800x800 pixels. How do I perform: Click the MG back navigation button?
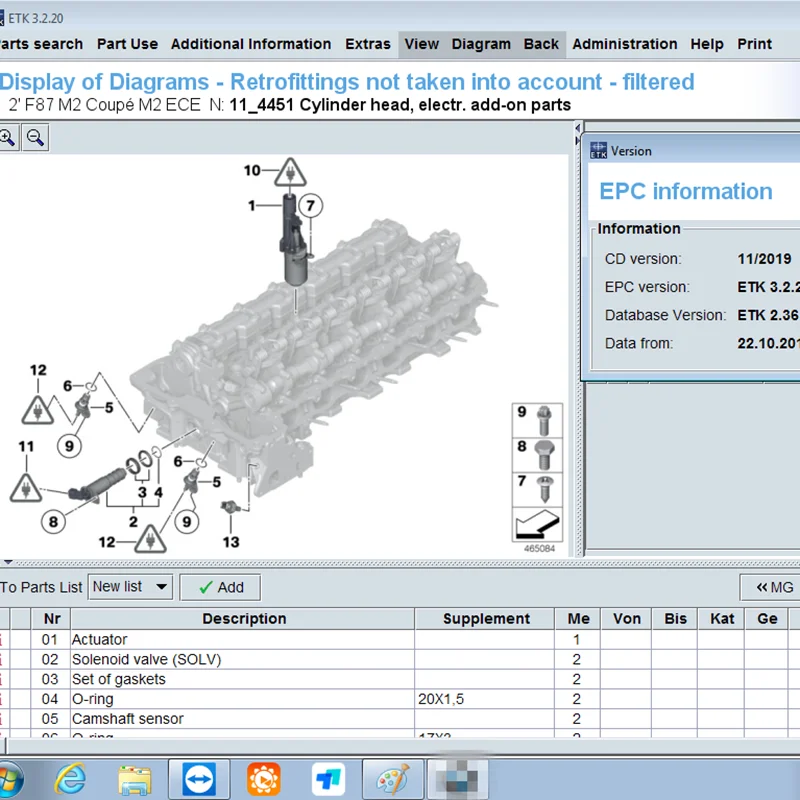click(x=773, y=587)
